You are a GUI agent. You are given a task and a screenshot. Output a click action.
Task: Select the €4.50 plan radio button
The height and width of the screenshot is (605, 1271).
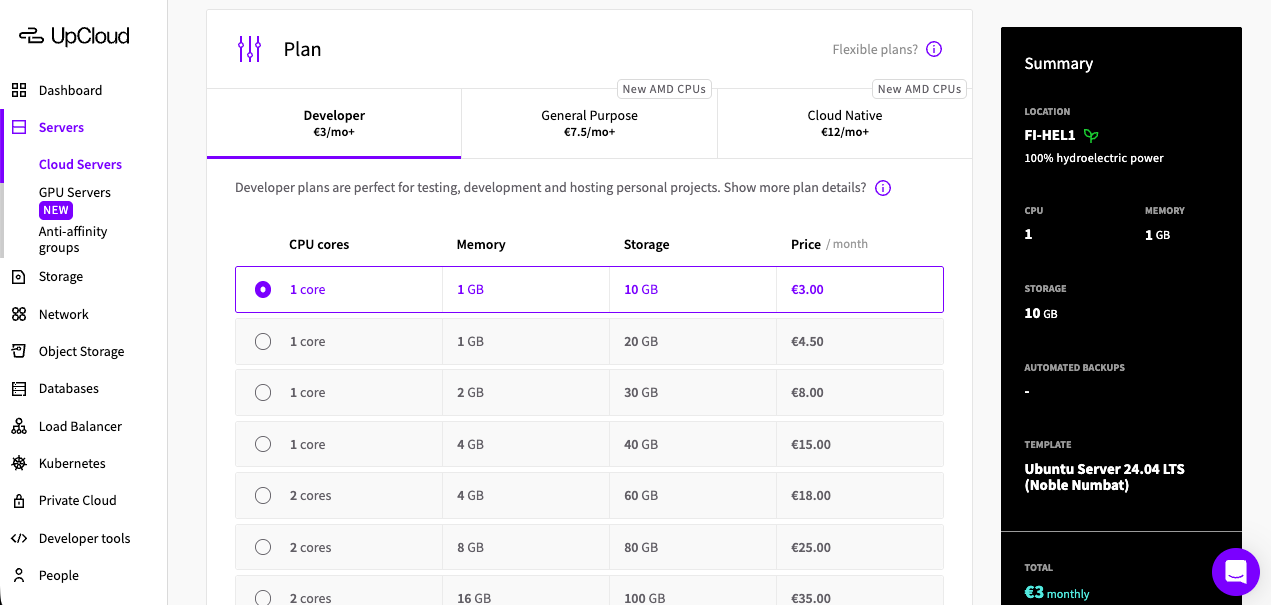pos(263,341)
